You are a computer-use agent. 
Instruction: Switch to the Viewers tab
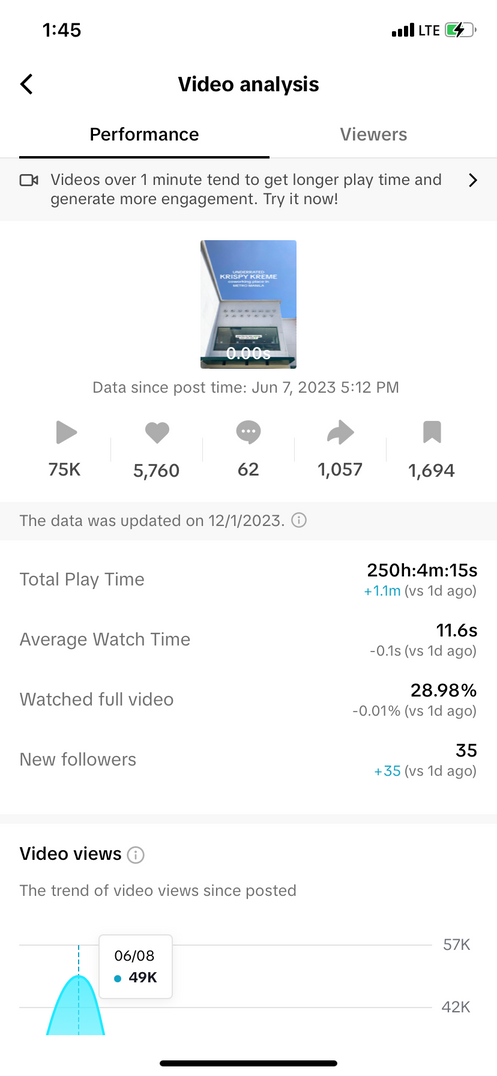373,134
